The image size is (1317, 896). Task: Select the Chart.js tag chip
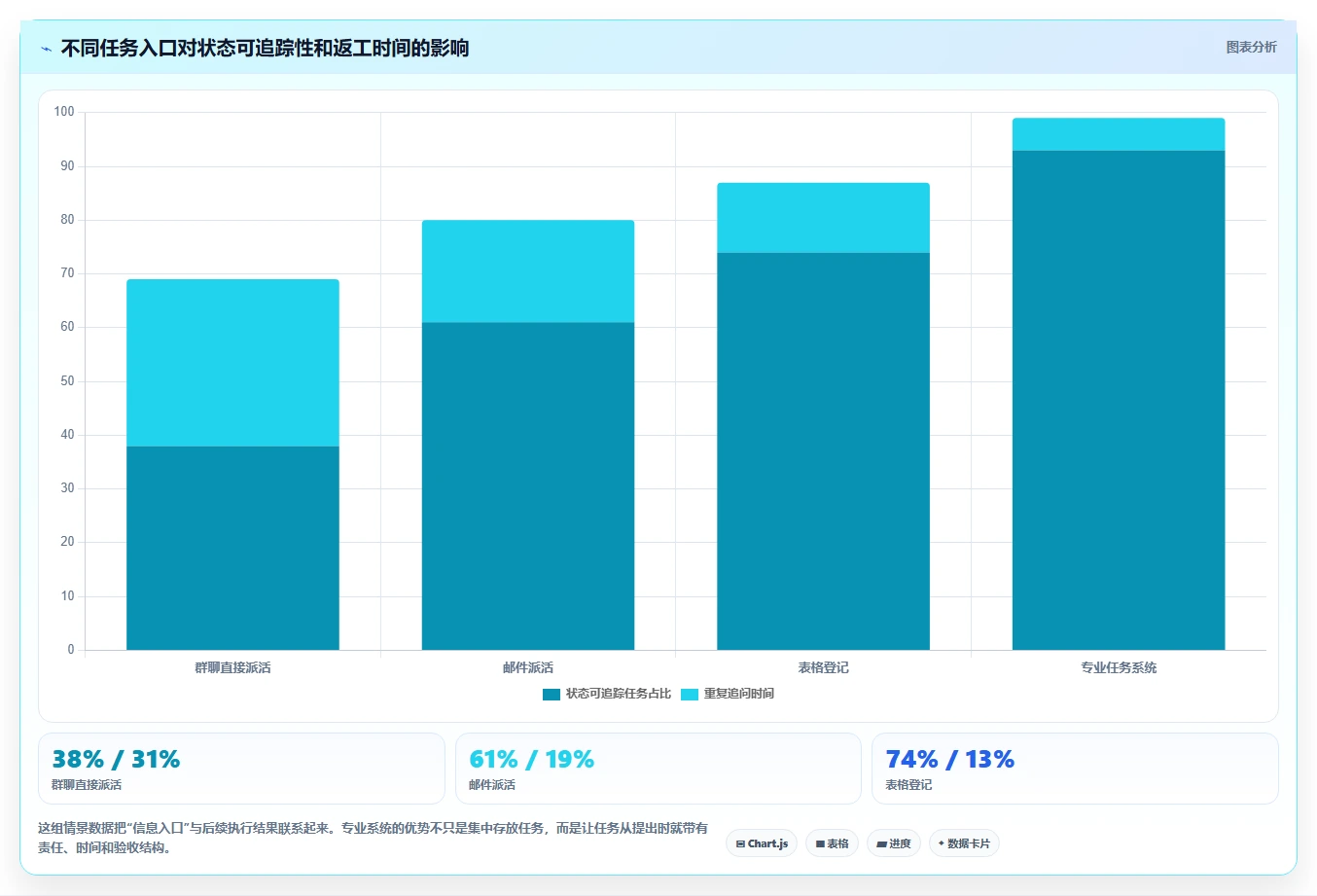pyautogui.click(x=762, y=843)
